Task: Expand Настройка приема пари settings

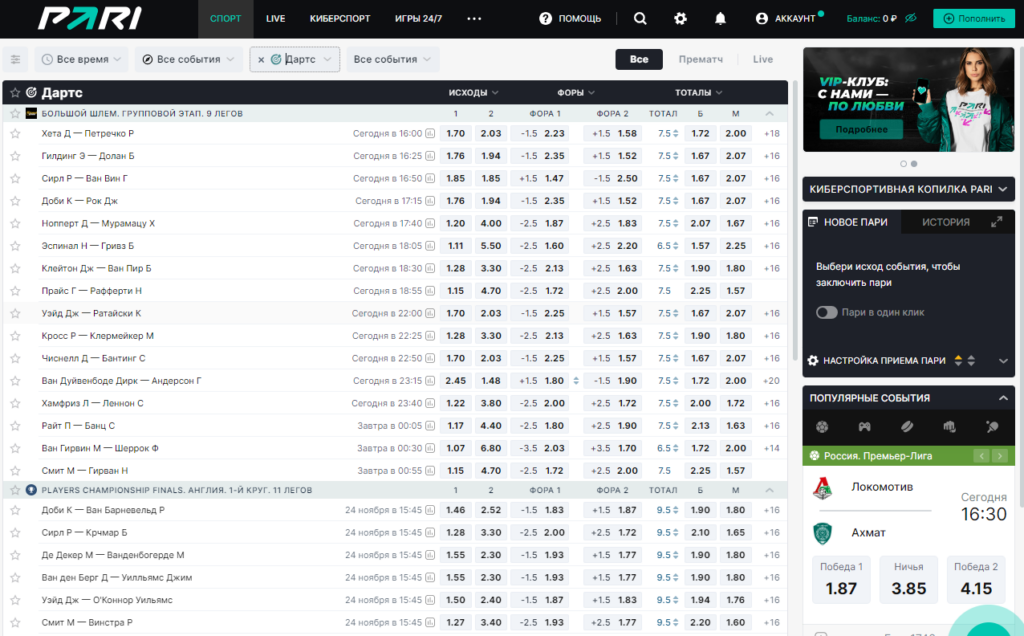Action: point(1003,360)
